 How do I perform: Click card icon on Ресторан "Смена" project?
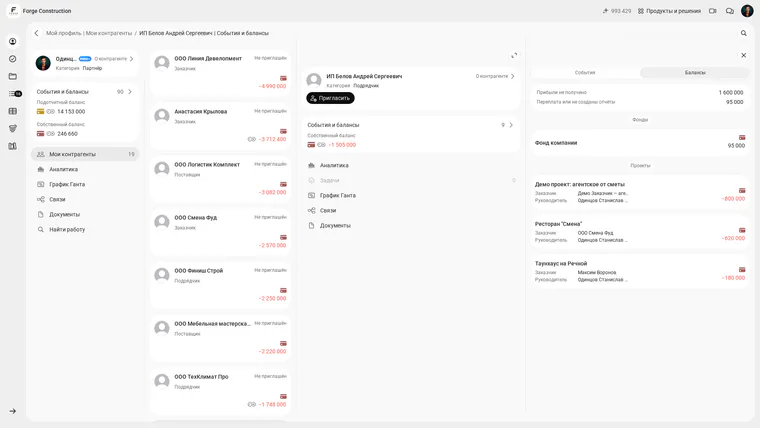(x=742, y=230)
